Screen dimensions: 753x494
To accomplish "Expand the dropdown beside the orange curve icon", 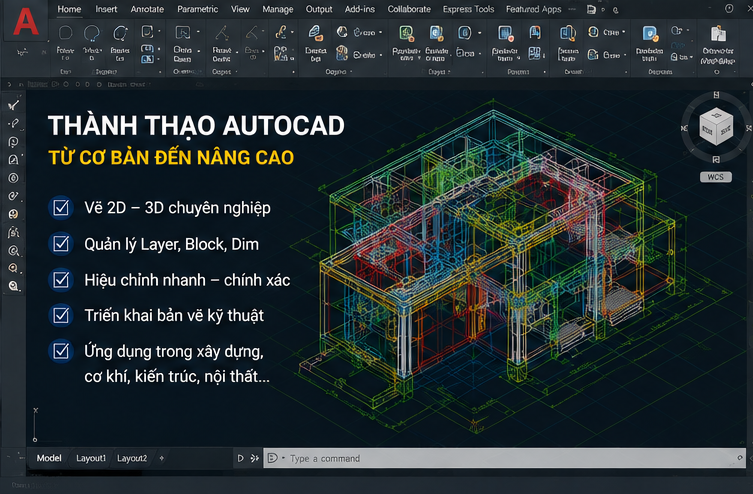I will [x=292, y=32].
